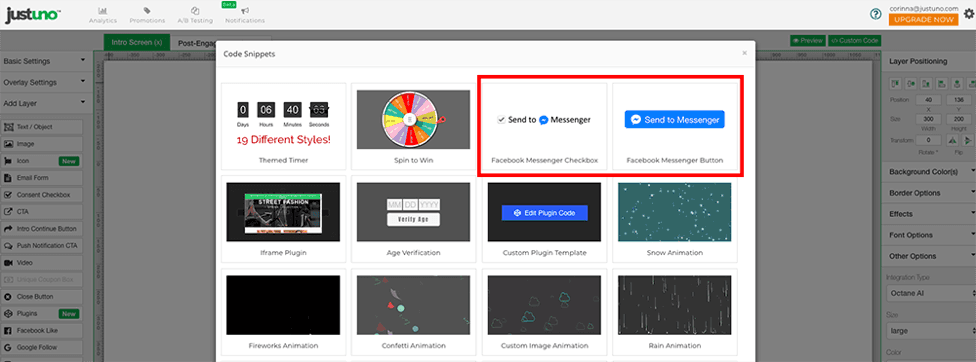Select the Iframe Plugin snippet
This screenshot has height=362, width=976.
[x=283, y=219]
